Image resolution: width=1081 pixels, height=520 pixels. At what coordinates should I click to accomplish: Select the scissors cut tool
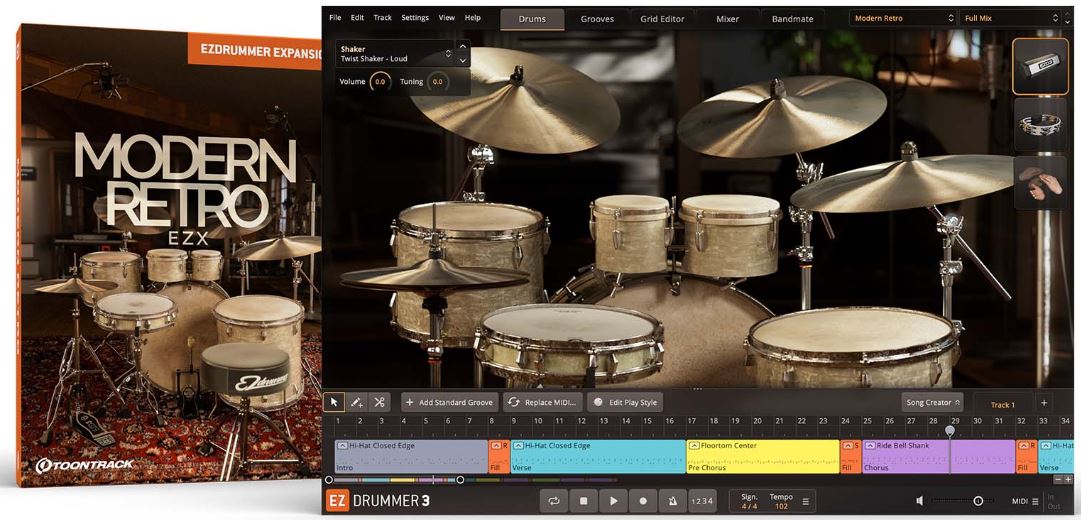pyautogui.click(x=379, y=402)
